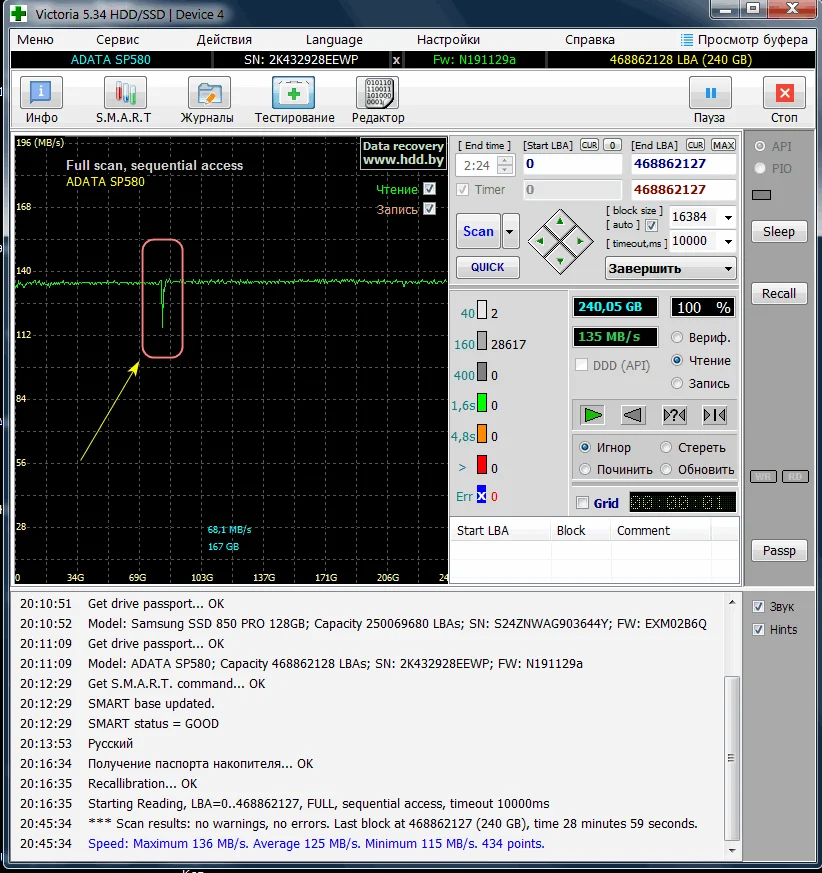Click the green play forward button

pos(594,414)
